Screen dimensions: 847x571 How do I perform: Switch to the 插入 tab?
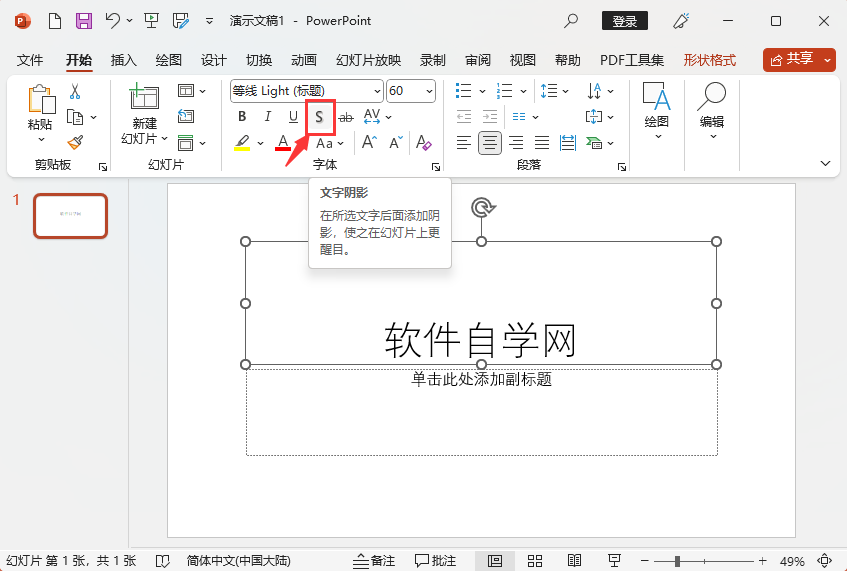124,60
